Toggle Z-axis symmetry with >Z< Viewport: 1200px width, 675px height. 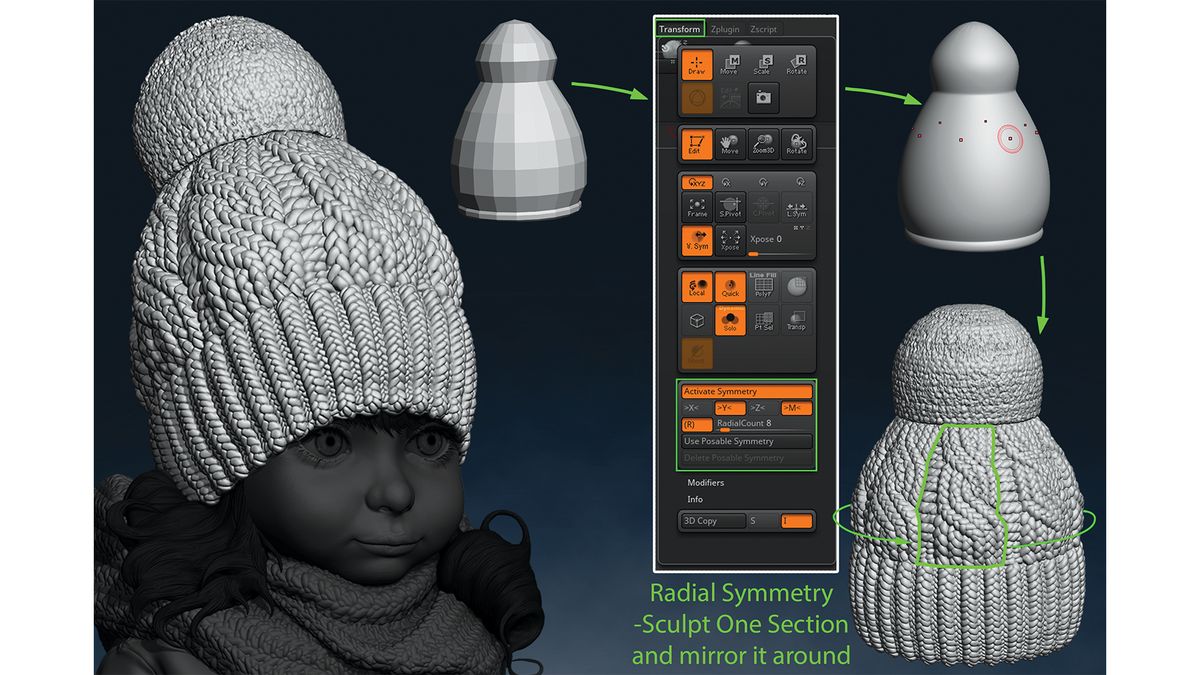point(759,406)
